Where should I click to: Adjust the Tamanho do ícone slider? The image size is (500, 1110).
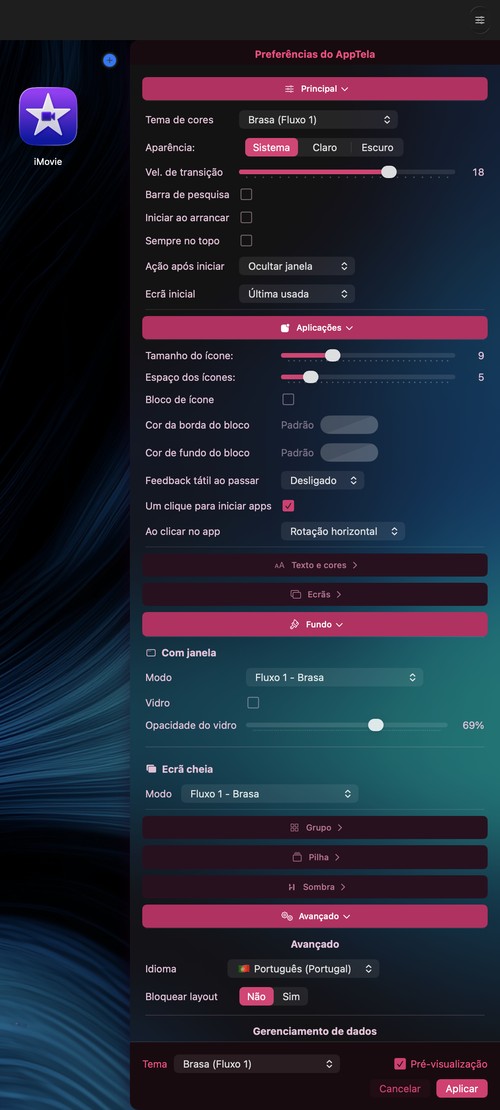332,355
